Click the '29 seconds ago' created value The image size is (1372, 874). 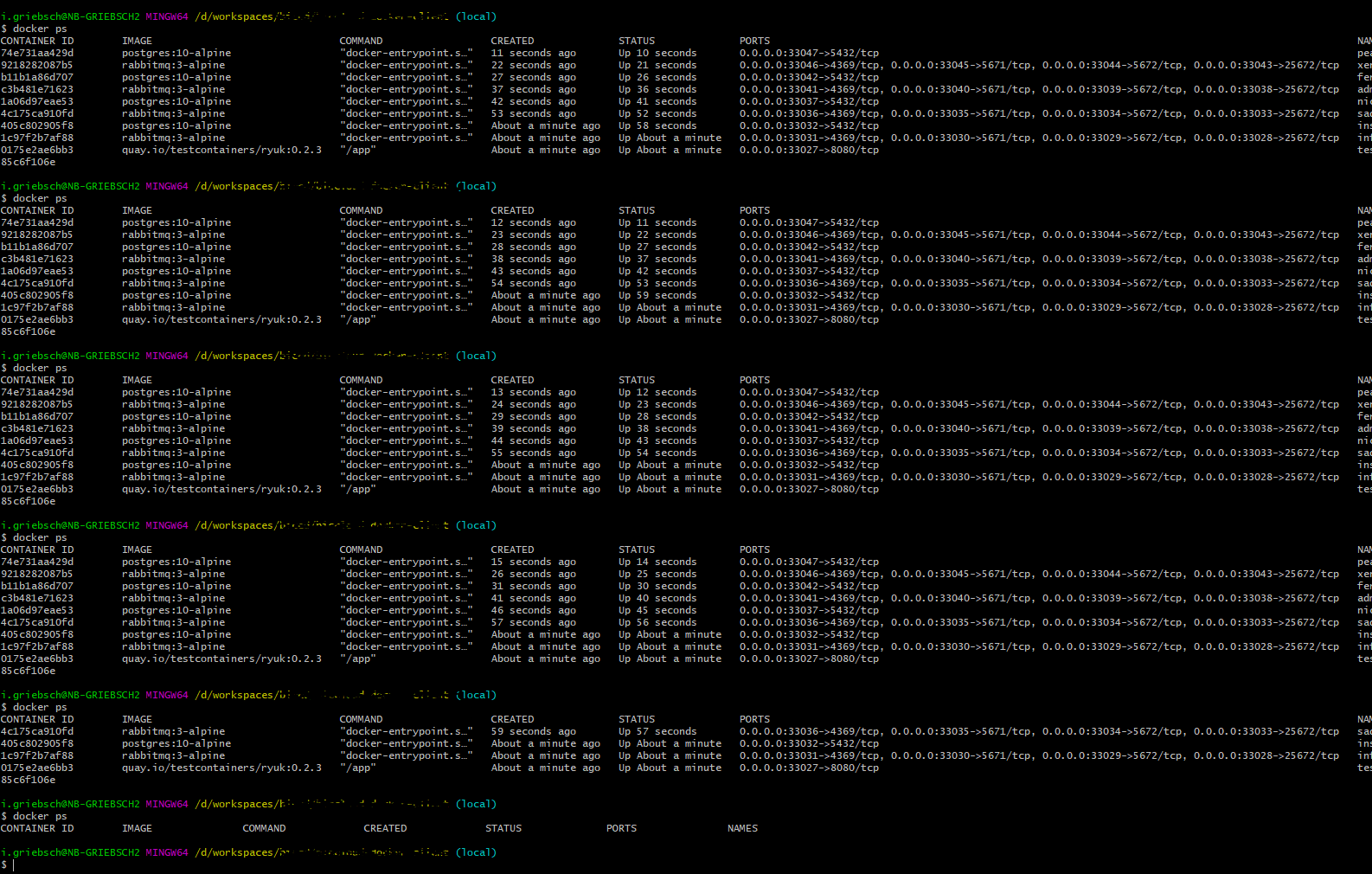click(534, 416)
